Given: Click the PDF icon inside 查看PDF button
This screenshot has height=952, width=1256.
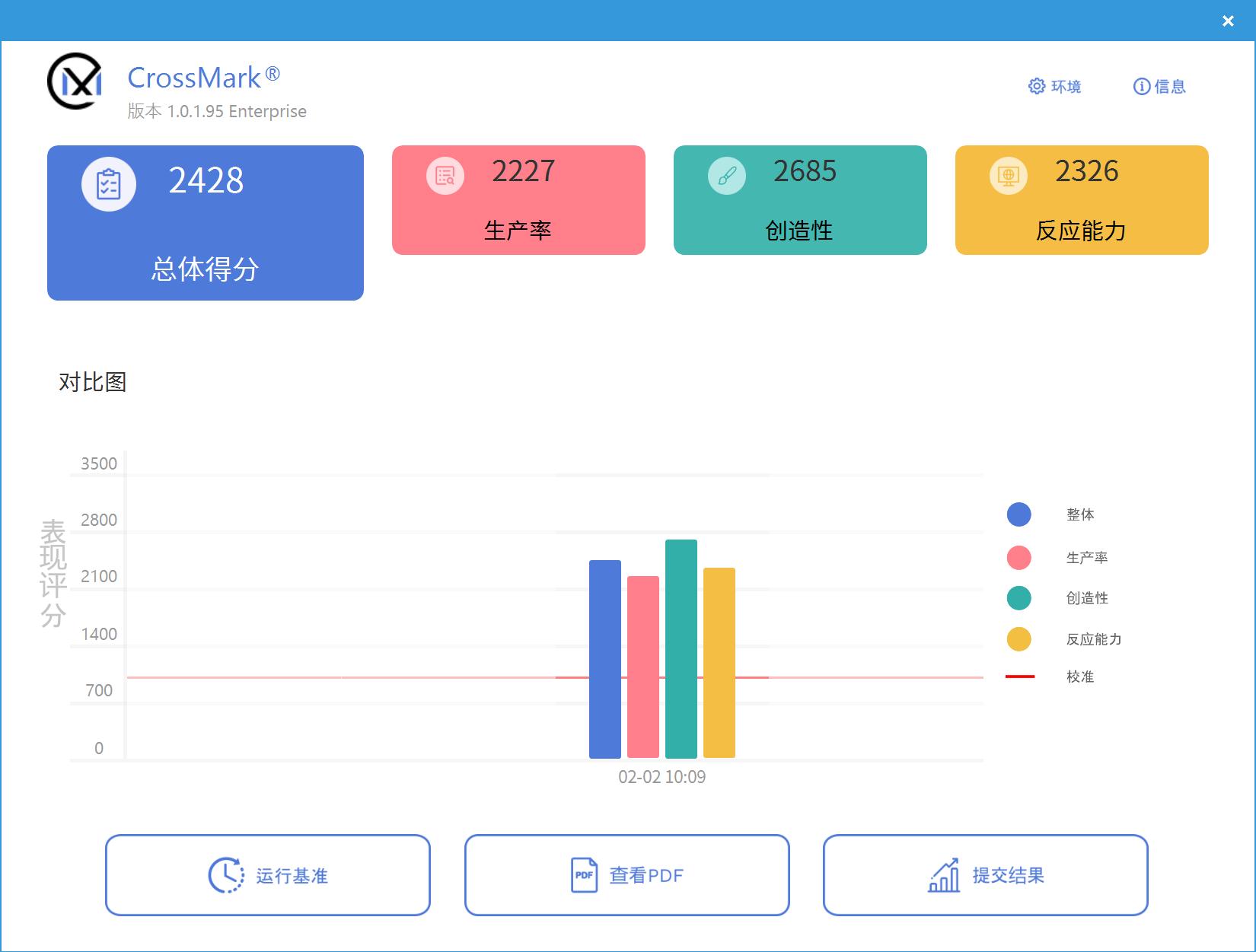Looking at the screenshot, I should tap(583, 875).
